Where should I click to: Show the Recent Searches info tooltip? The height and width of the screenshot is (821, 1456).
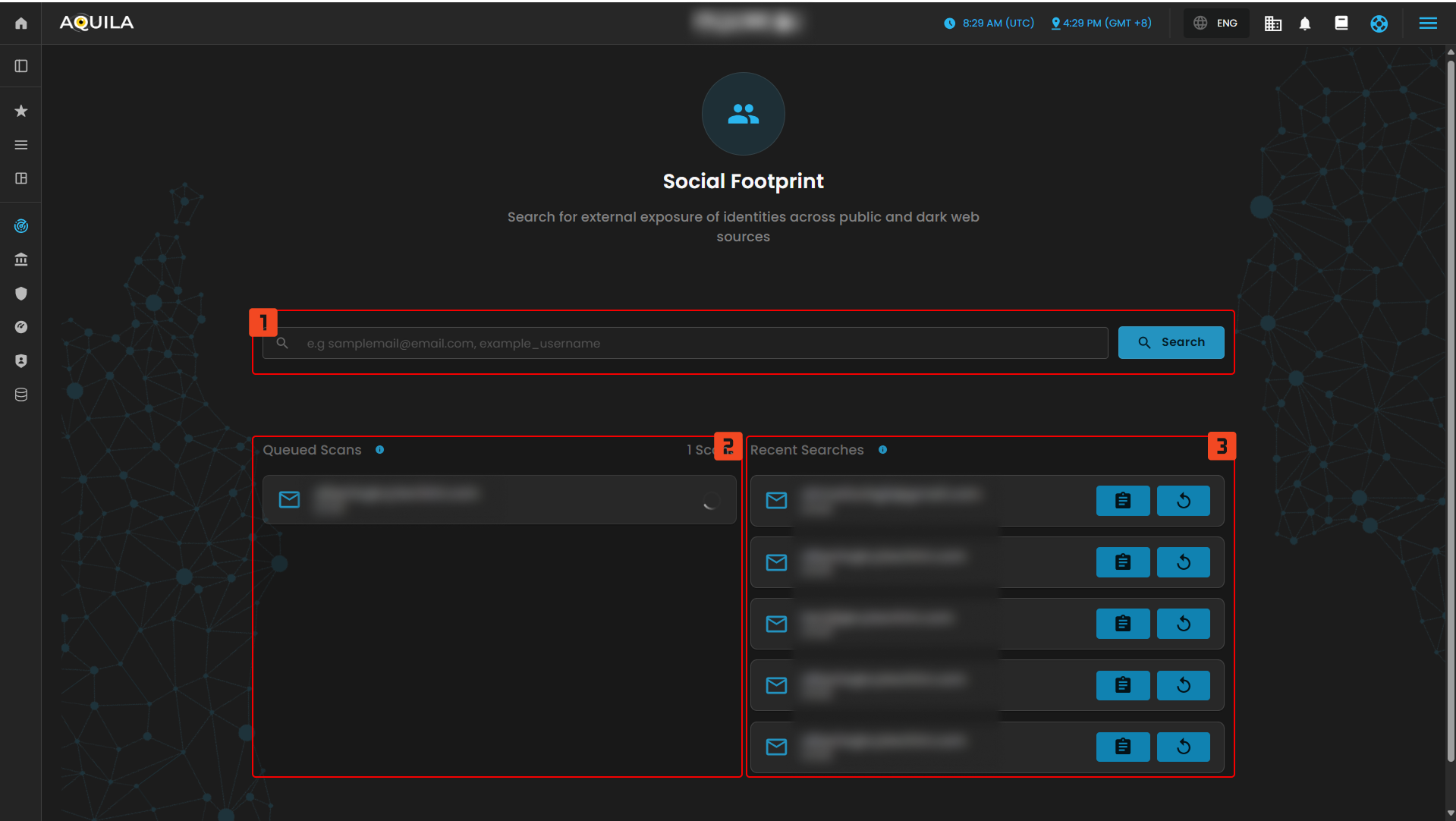coord(882,450)
